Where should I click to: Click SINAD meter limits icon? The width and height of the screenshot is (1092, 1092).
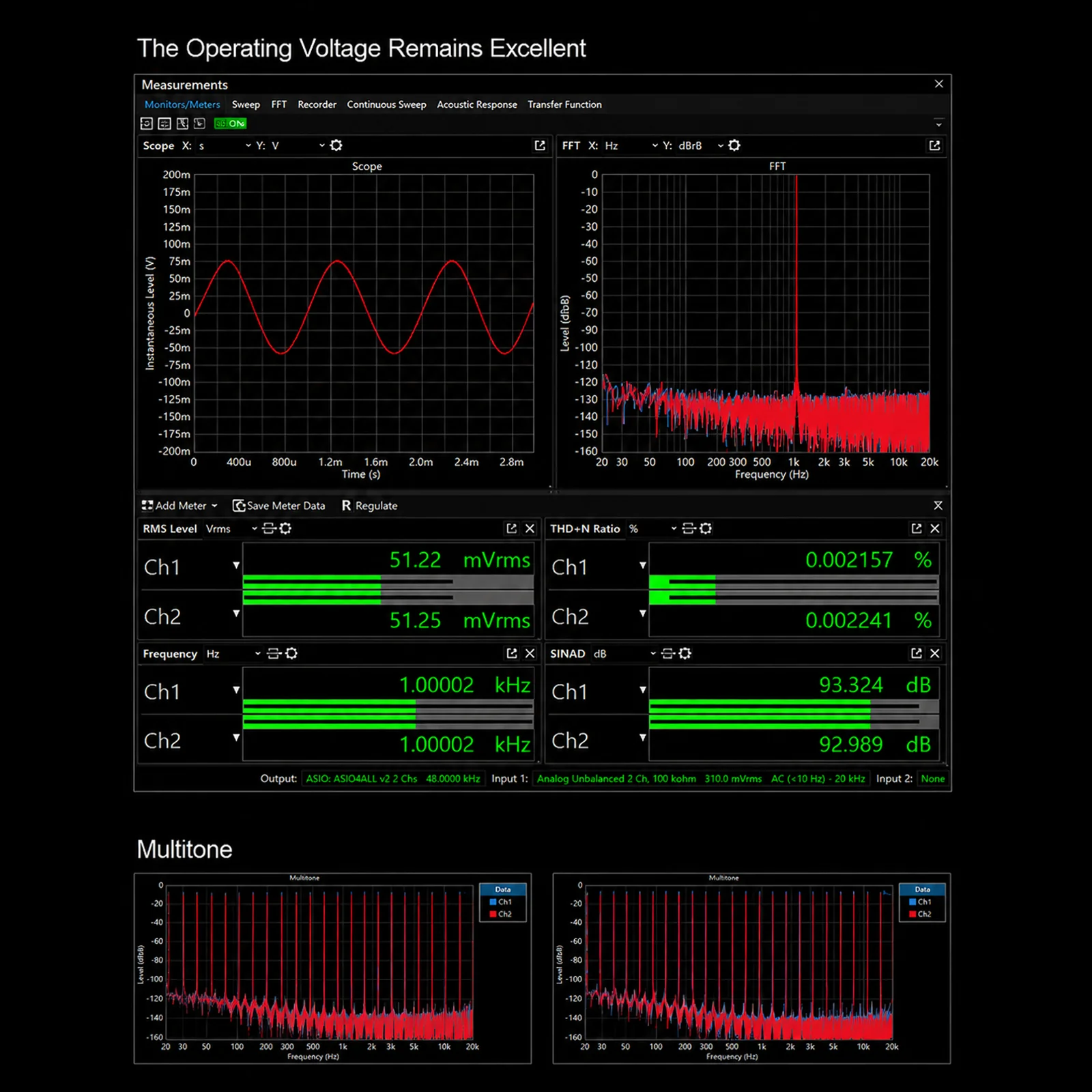668,653
